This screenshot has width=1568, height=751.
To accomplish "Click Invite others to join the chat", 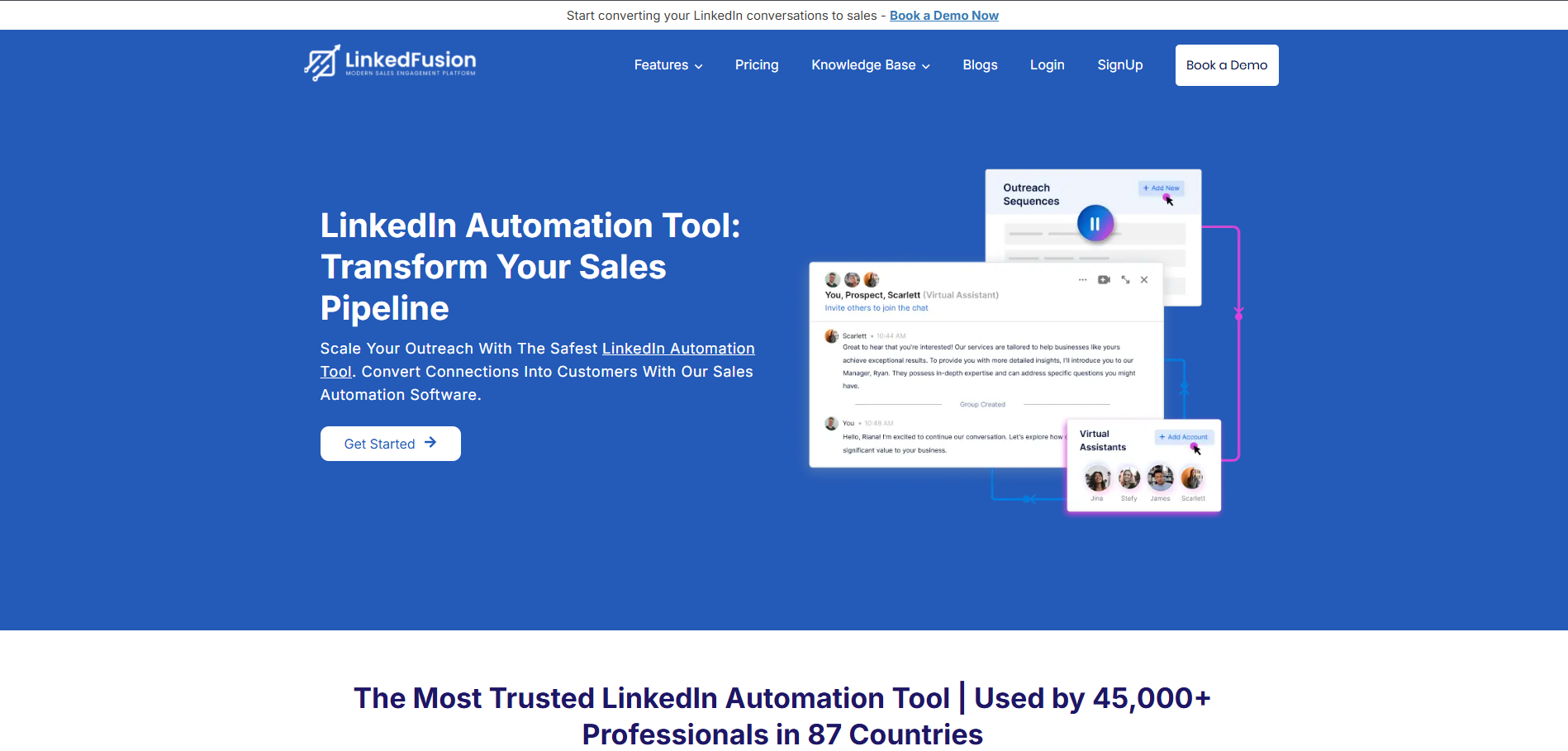I will point(877,308).
